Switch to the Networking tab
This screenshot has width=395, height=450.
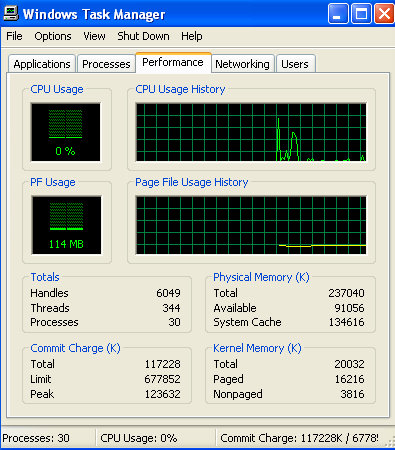point(242,64)
